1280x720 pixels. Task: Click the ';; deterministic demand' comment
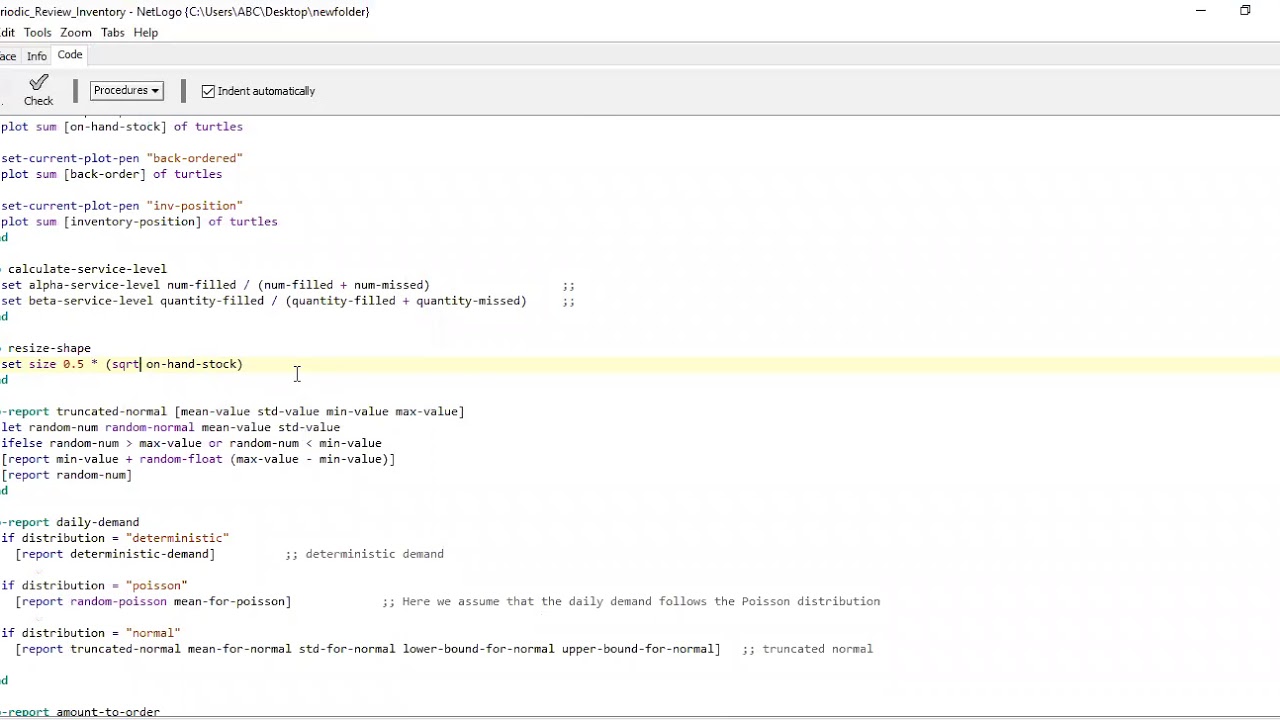pos(364,554)
